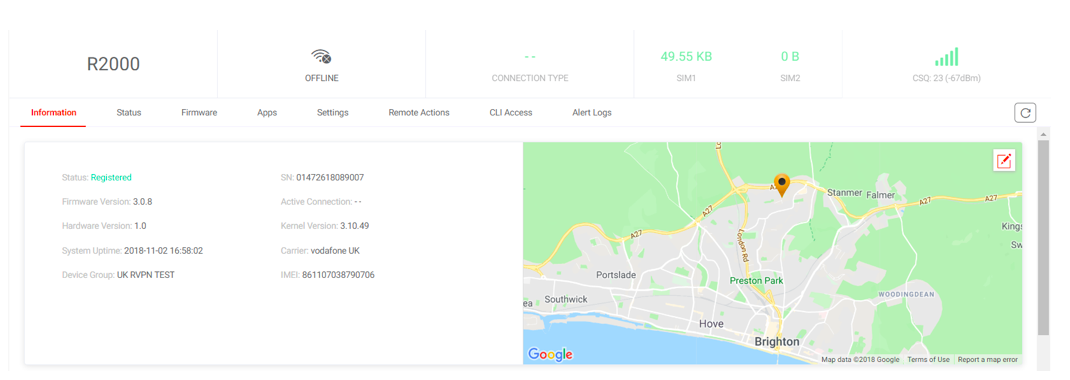Click the refresh icon button

coord(1025,113)
